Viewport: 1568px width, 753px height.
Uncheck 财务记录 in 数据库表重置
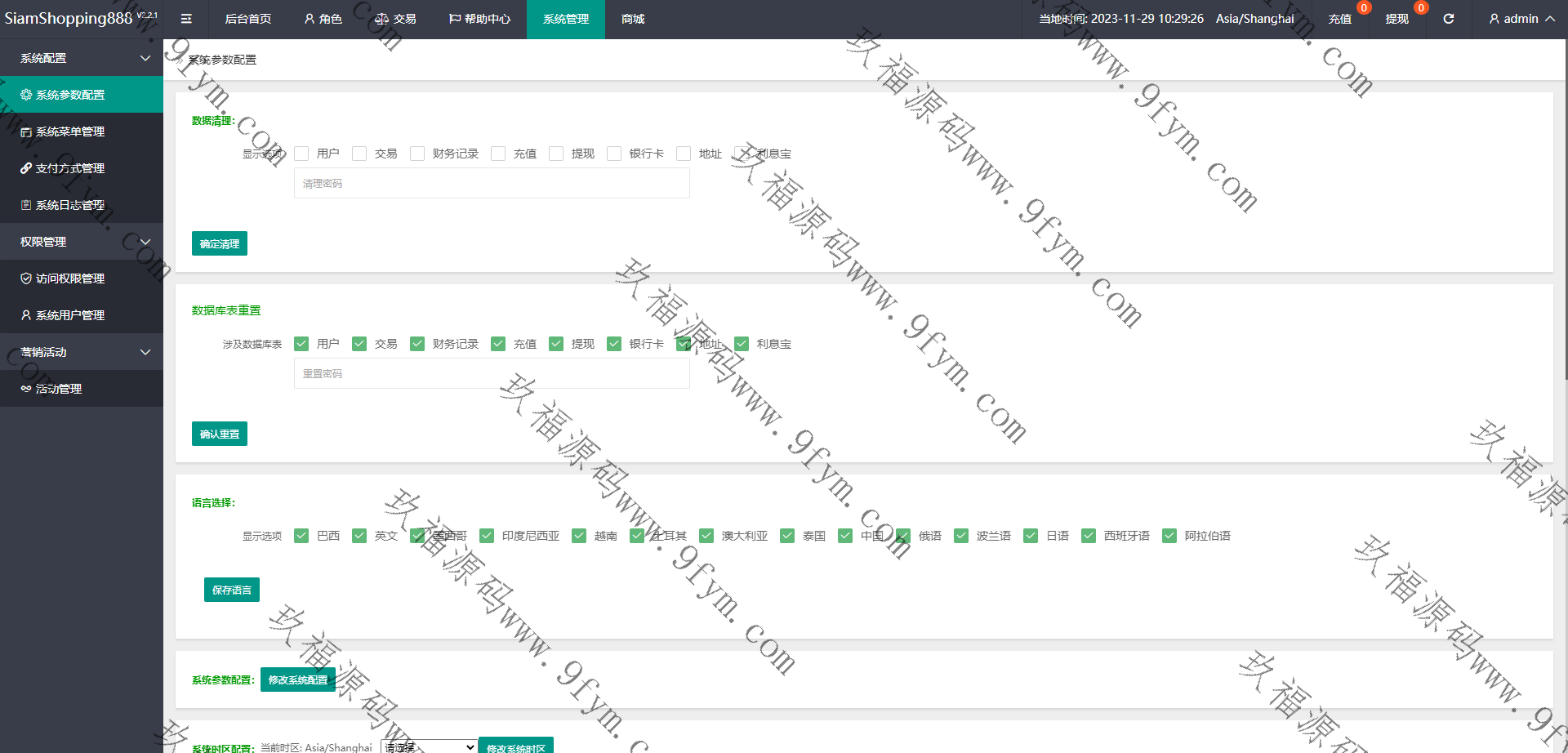point(417,344)
